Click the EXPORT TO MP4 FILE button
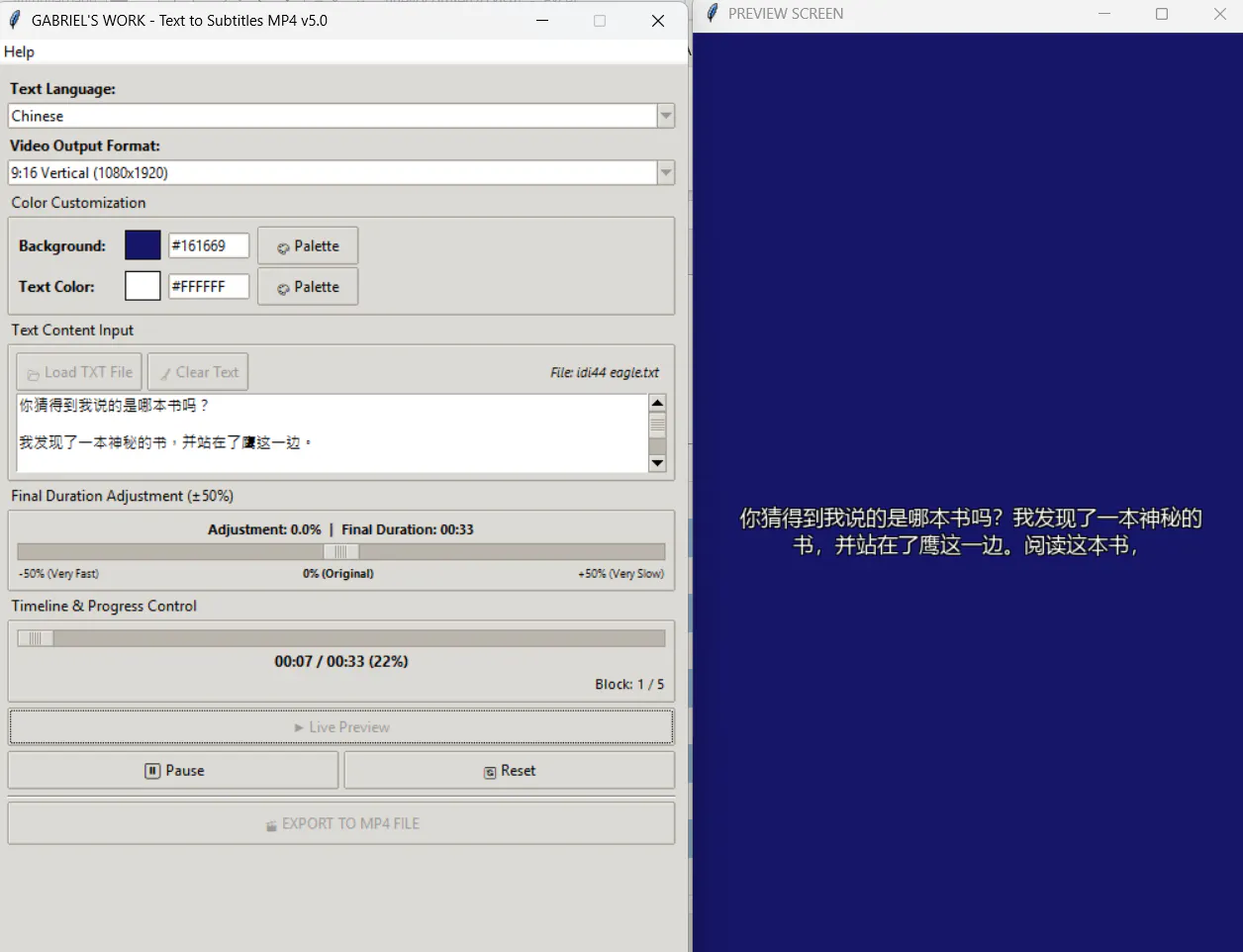This screenshot has height=952, width=1243. 341,823
